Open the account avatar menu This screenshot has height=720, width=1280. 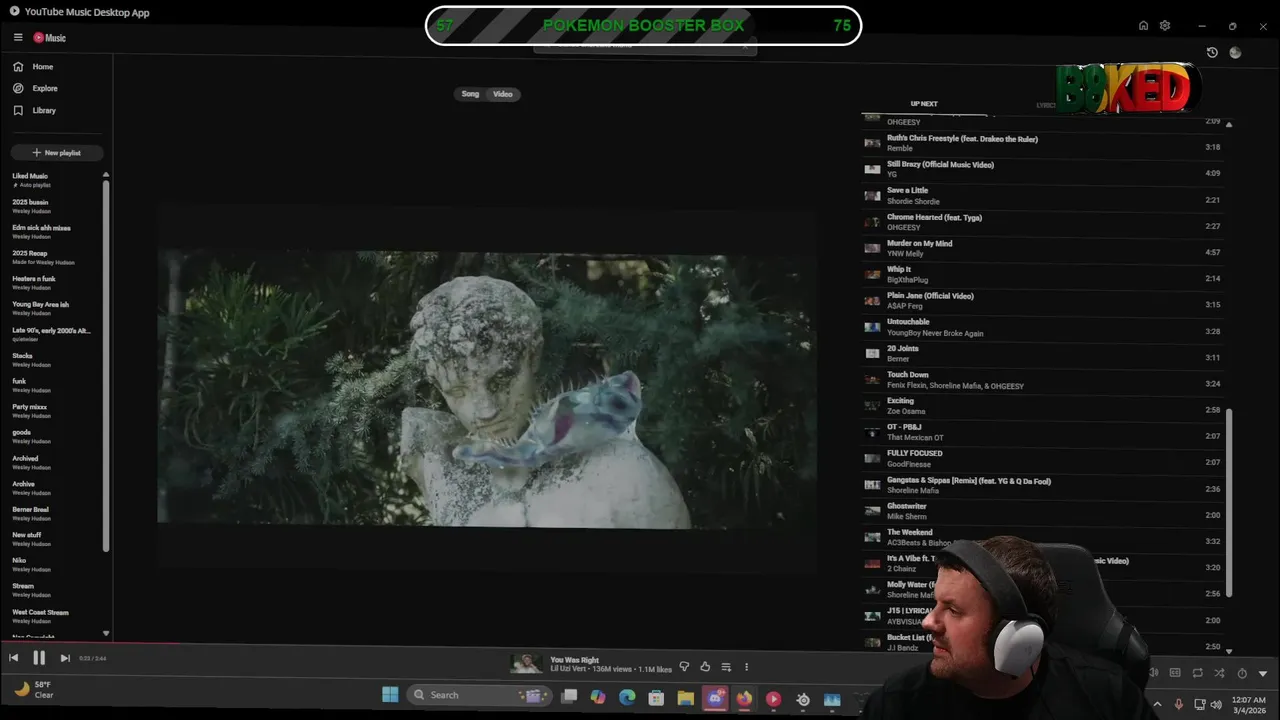1235,53
